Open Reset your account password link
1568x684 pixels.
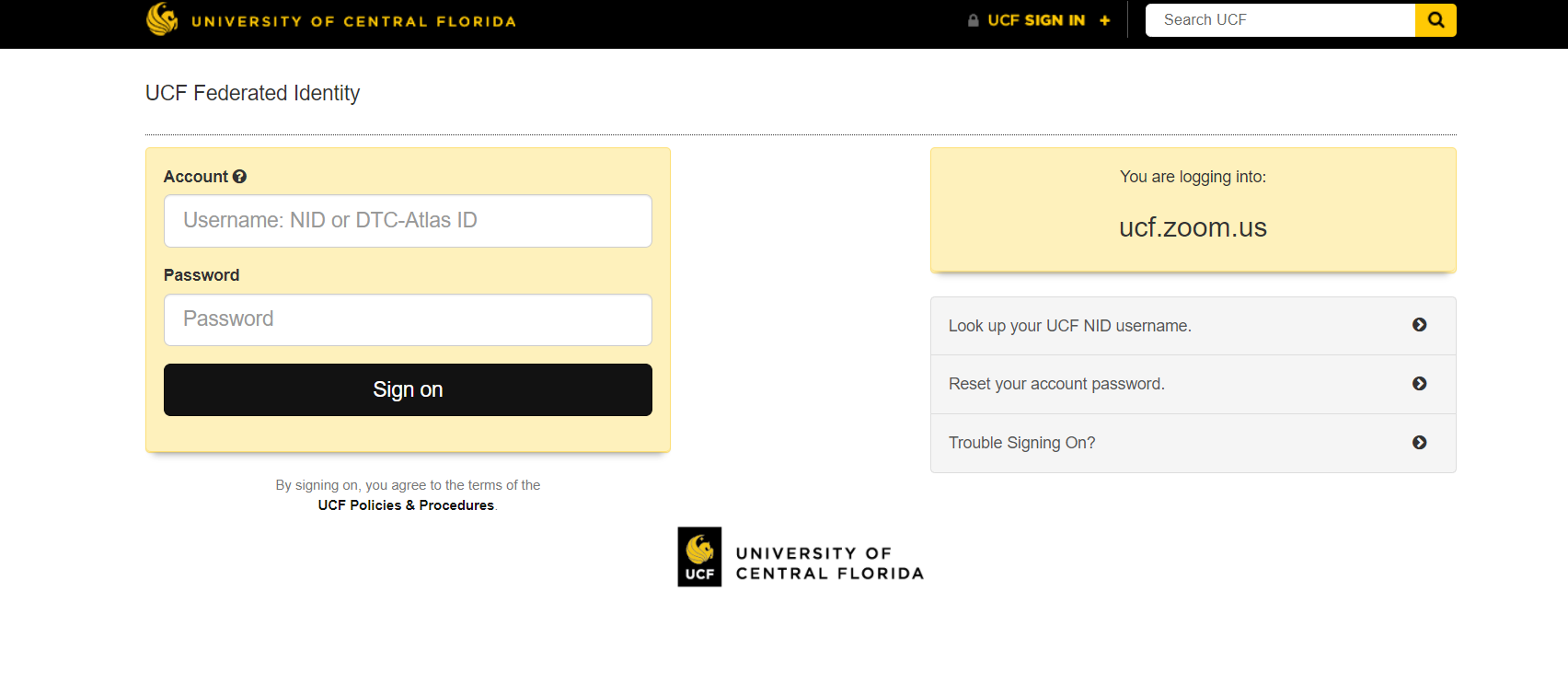[x=1193, y=385]
